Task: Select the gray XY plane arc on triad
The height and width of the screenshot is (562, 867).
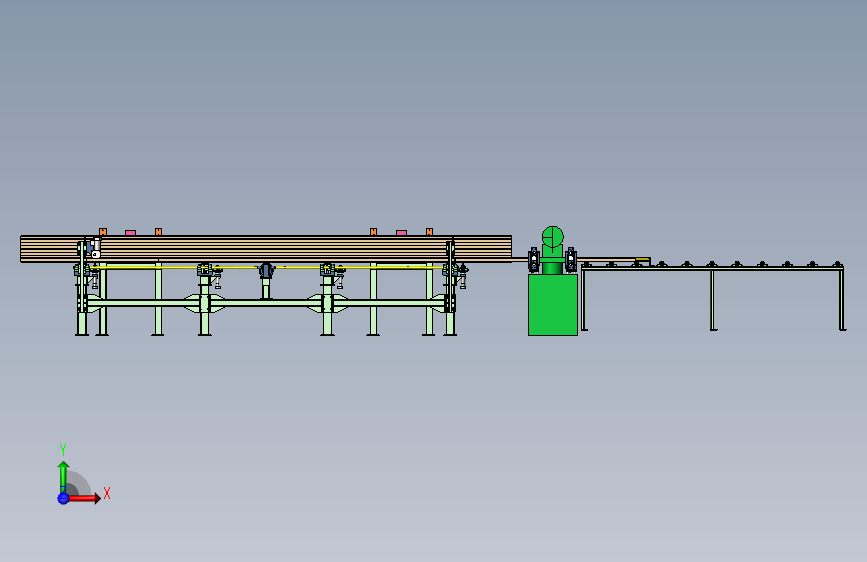Action: click(79, 483)
